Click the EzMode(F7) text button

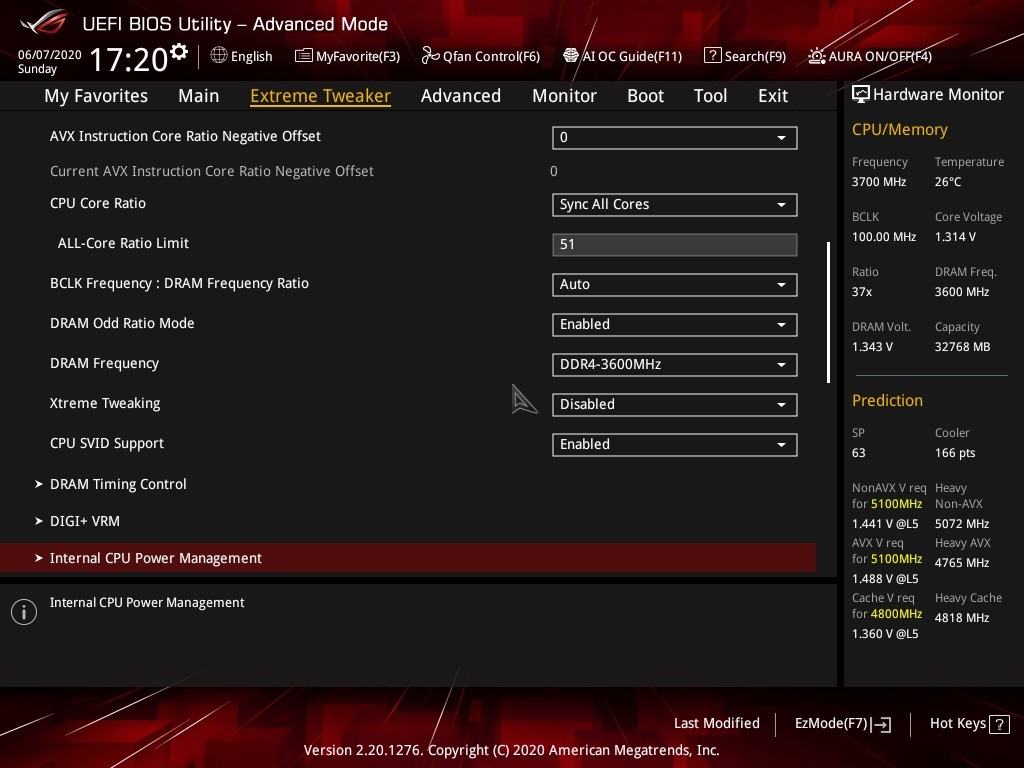click(831, 724)
